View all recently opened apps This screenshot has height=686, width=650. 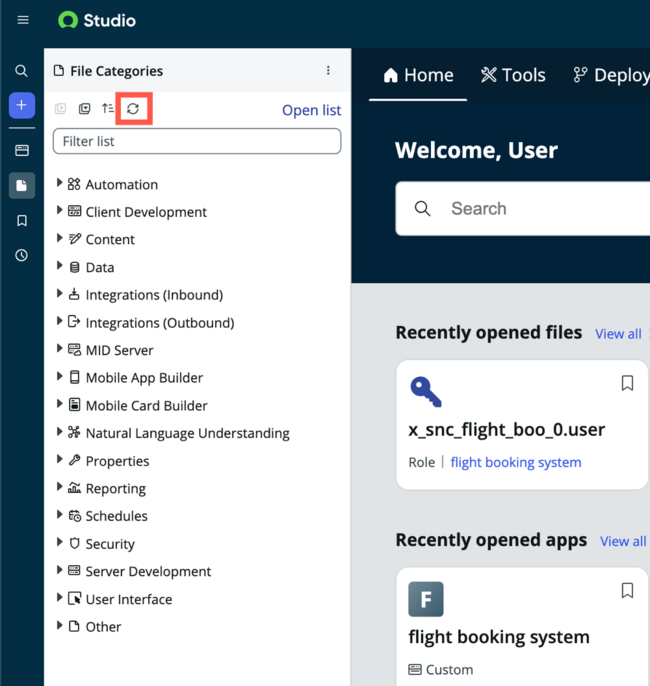[x=623, y=541]
